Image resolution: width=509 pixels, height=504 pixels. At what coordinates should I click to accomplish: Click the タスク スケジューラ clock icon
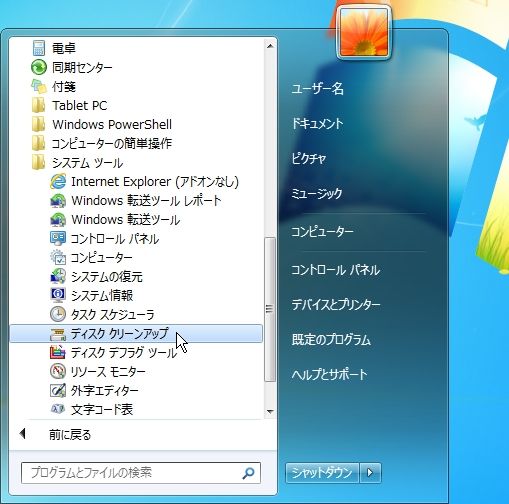coord(58,314)
